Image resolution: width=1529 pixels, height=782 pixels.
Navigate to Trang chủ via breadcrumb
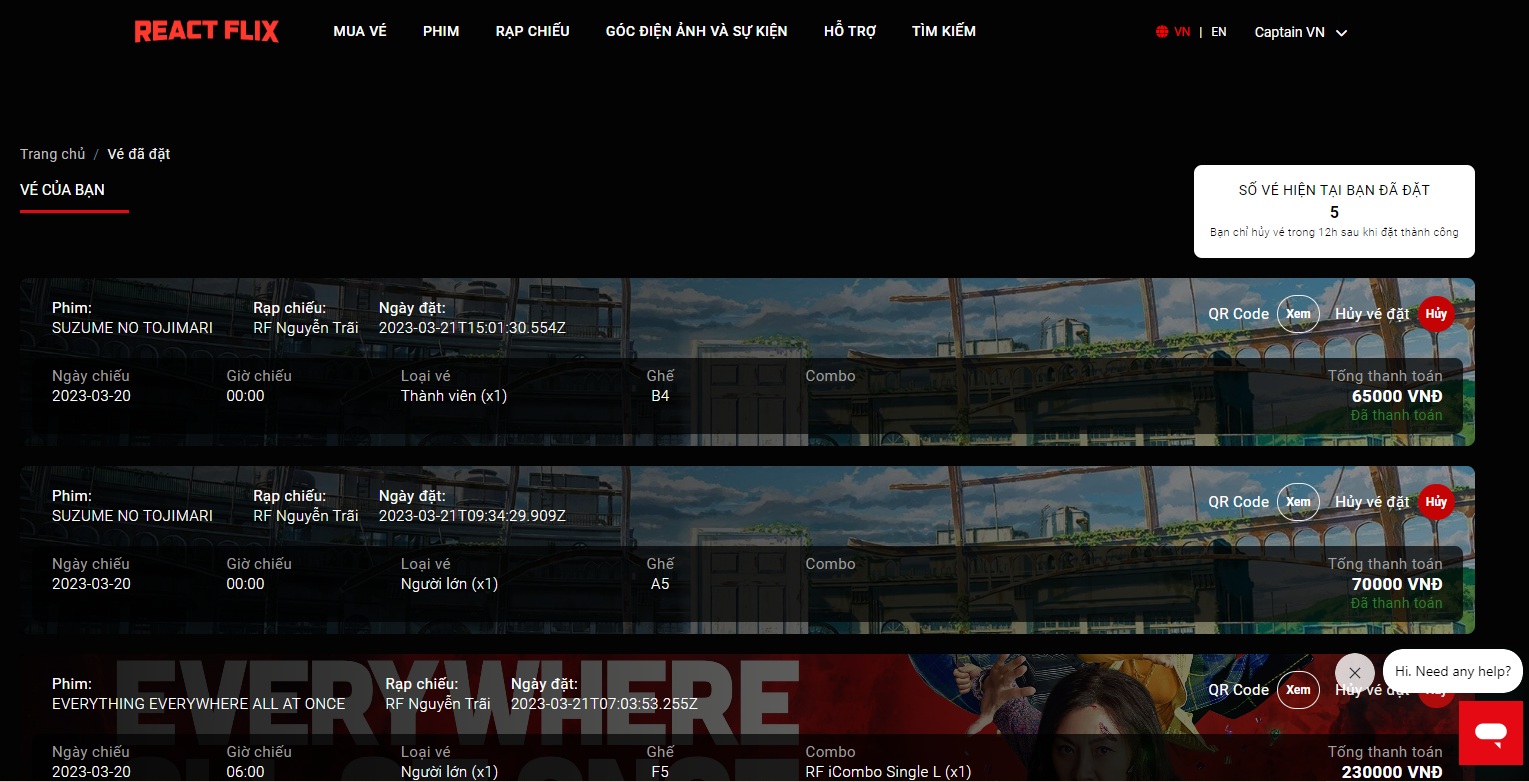pyautogui.click(x=52, y=153)
